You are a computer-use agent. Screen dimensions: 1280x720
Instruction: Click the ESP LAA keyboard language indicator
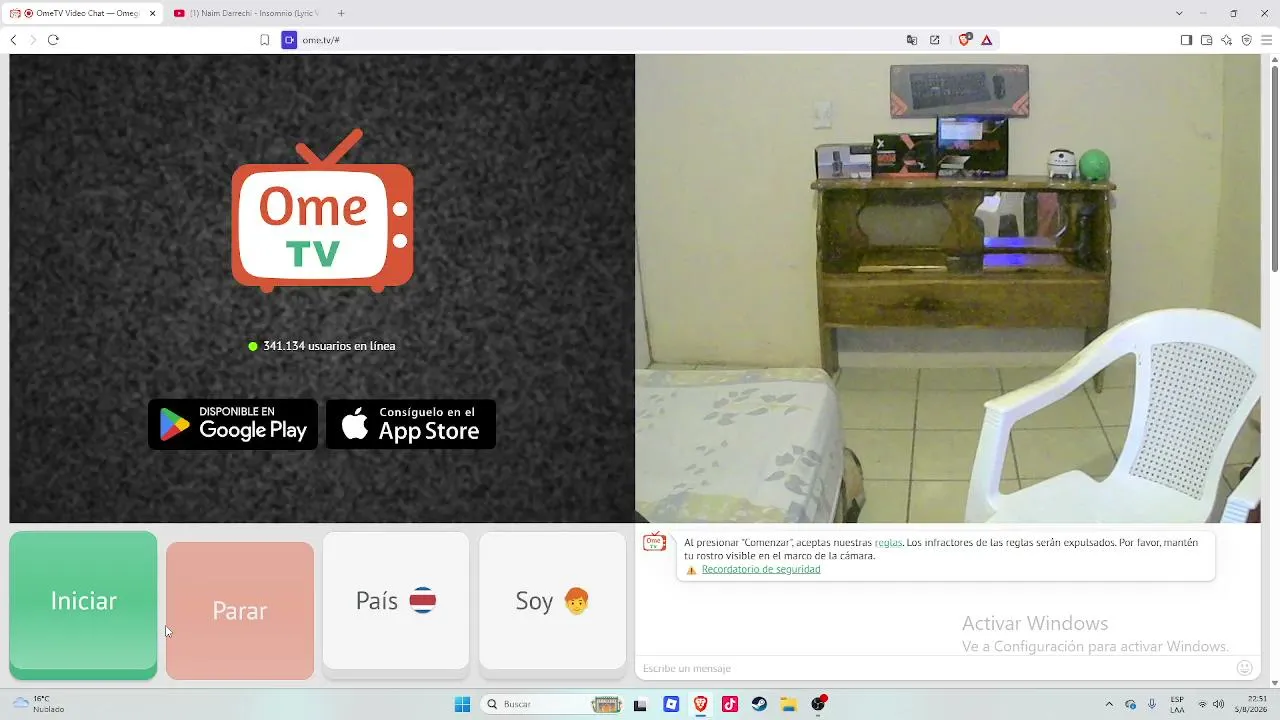tap(1177, 704)
